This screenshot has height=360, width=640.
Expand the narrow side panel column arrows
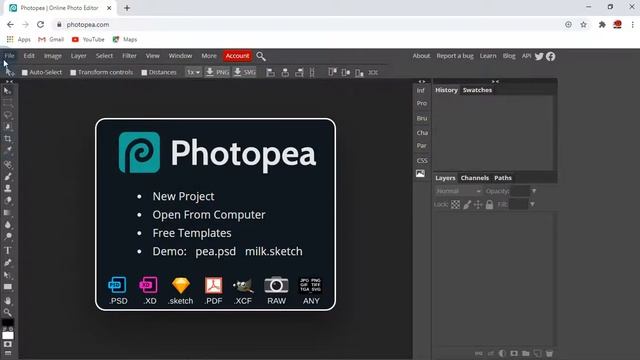click(422, 82)
